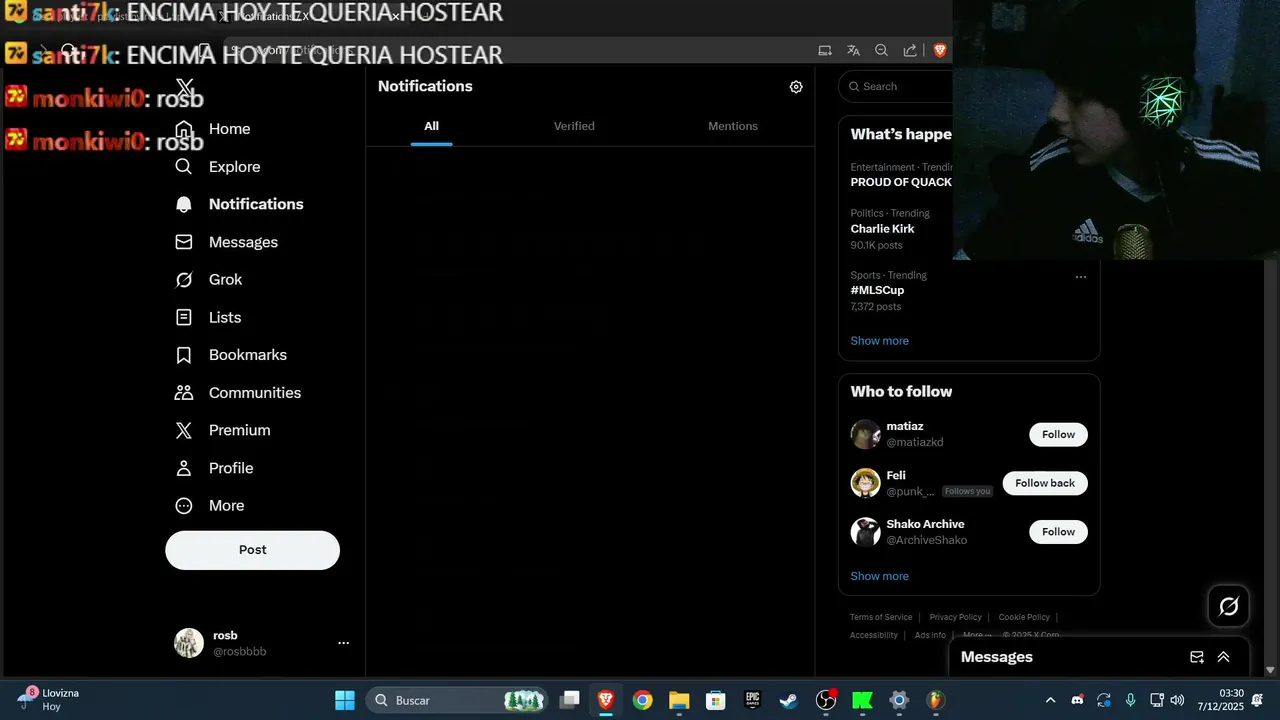Follow matiaz
Image resolution: width=1280 pixels, height=720 pixels.
[1058, 434]
